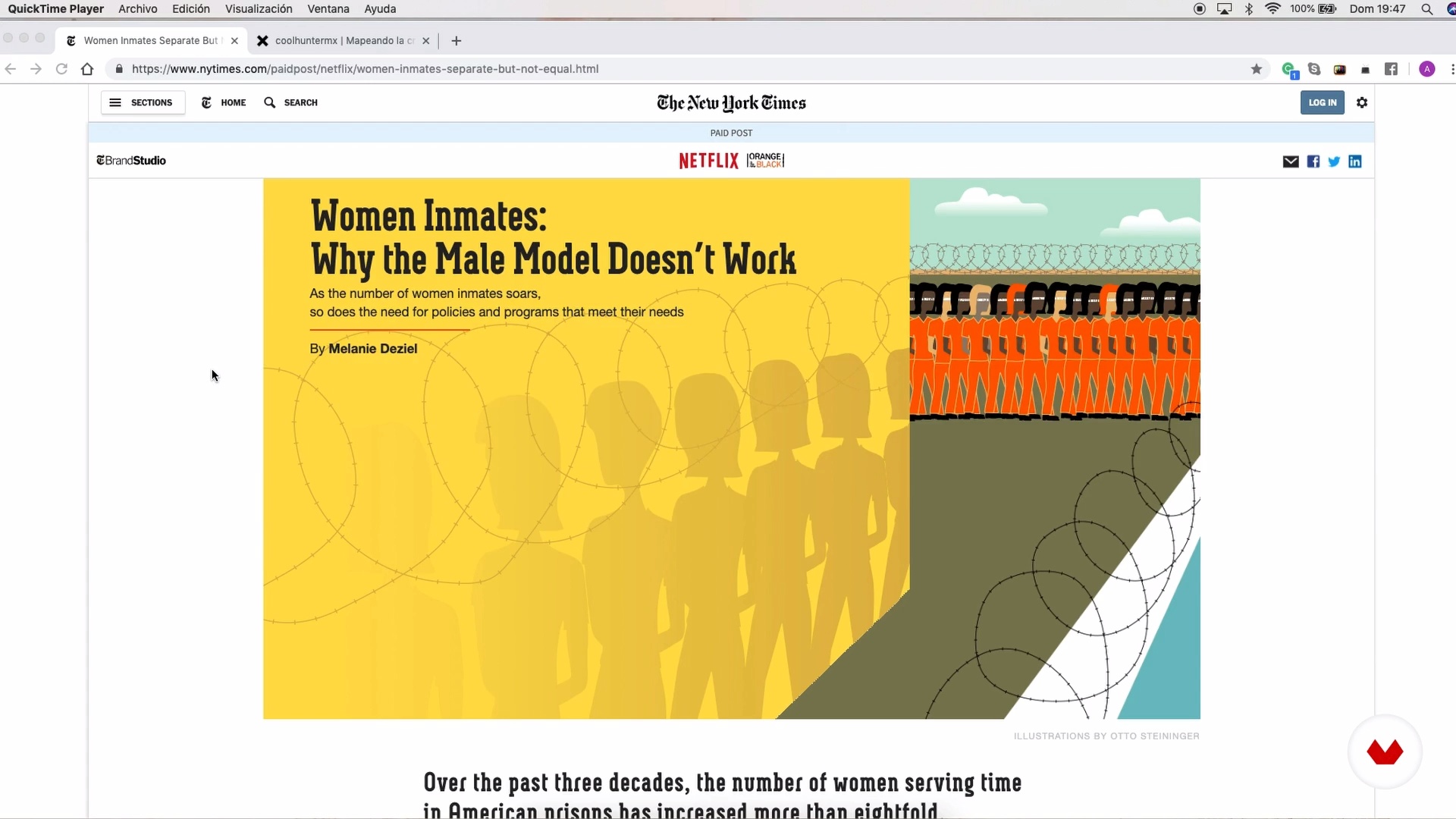Open the Ayuda menu
1456x819 pixels.
tap(380, 9)
